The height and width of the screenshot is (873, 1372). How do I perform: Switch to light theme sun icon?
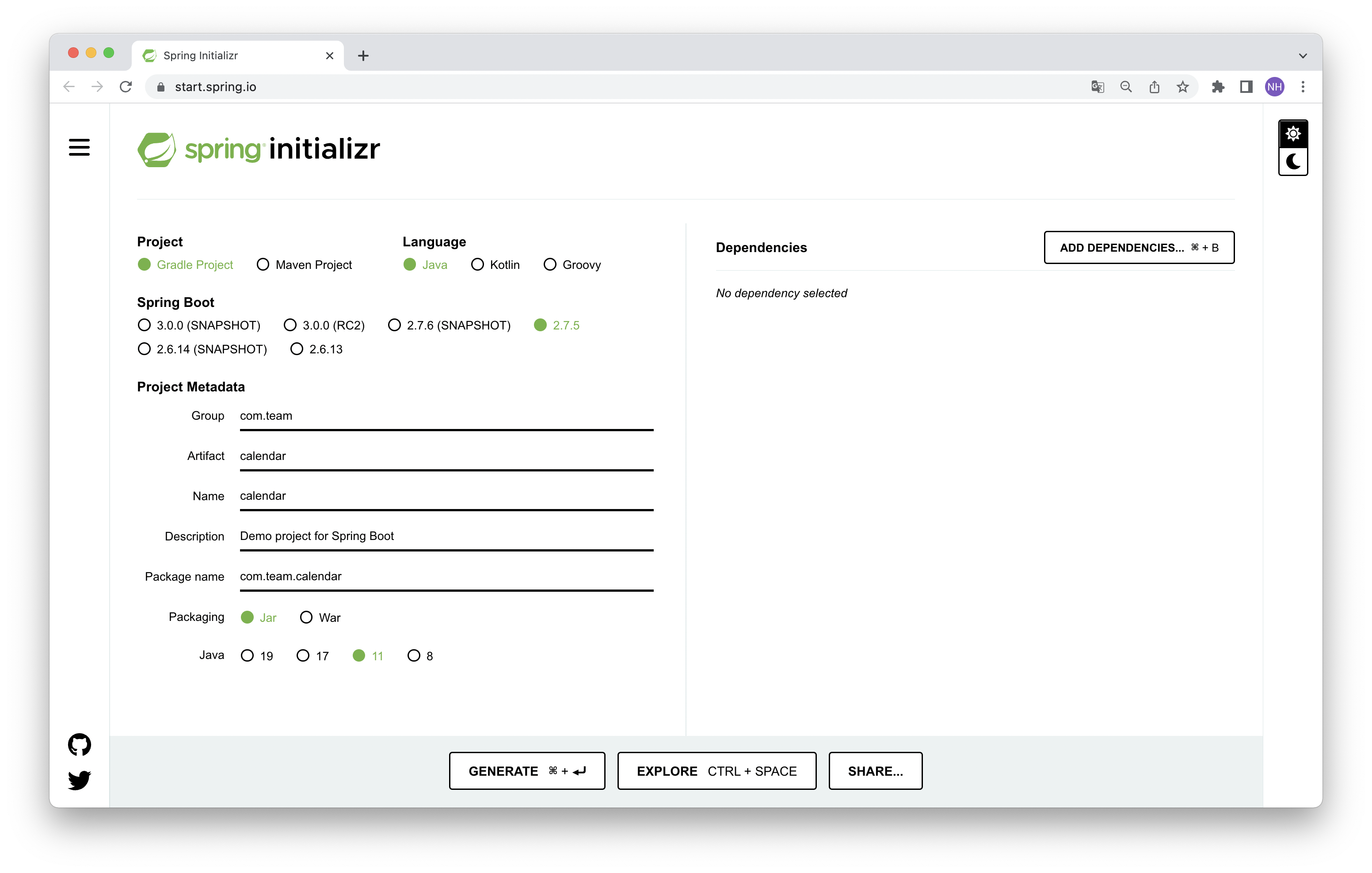pos(1292,134)
